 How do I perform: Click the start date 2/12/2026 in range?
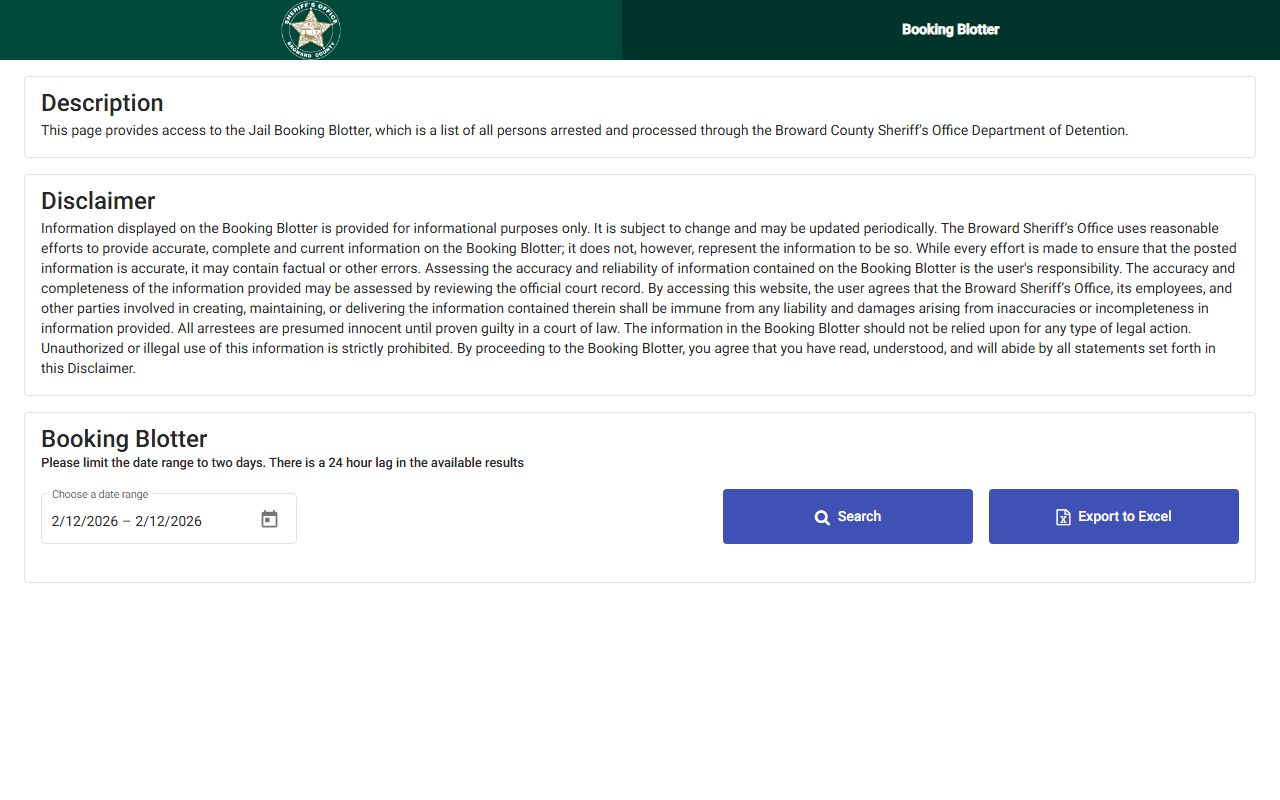85,521
